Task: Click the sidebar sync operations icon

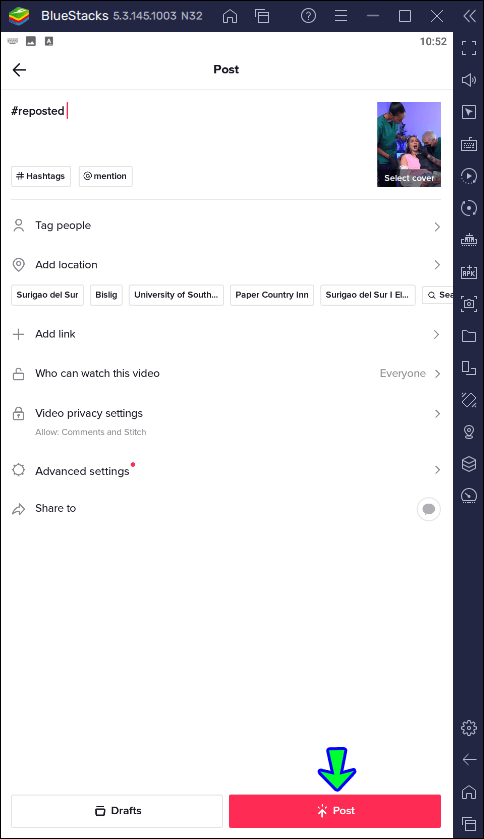Action: click(x=469, y=208)
